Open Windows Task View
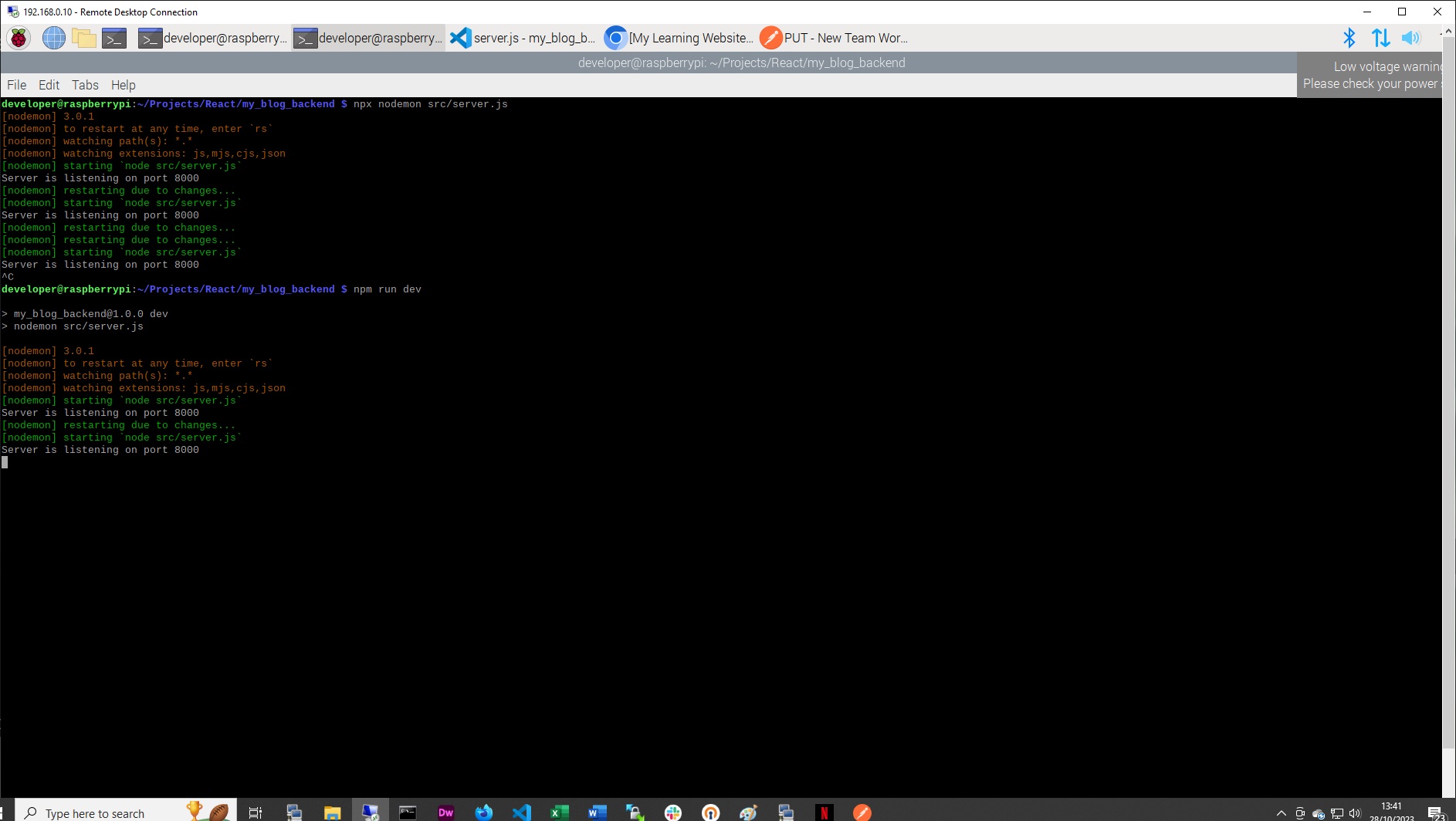This screenshot has width=1456, height=821. [x=256, y=813]
